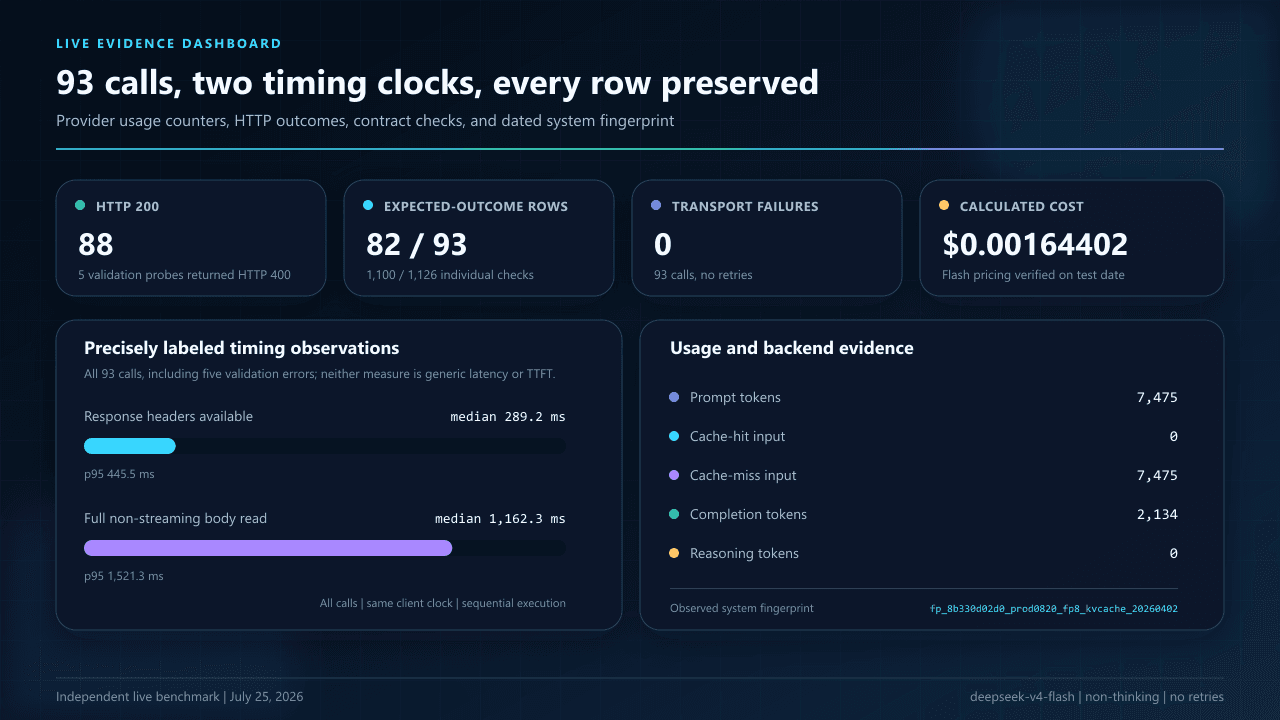Viewport: 1280px width, 720px height.
Task: Click the Prompt tokens value 7,475
Action: (1157, 397)
